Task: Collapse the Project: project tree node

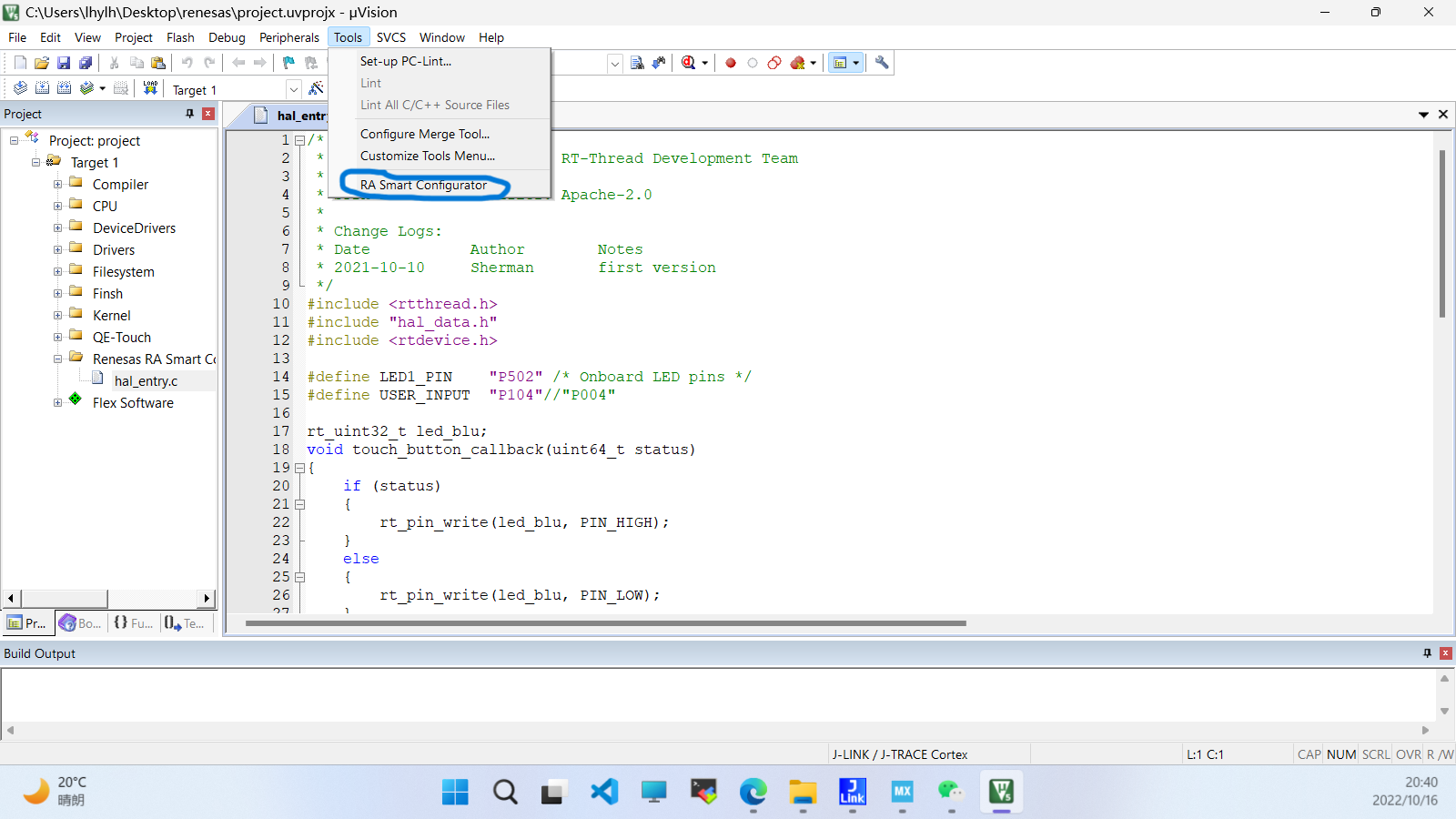Action: coord(14,140)
